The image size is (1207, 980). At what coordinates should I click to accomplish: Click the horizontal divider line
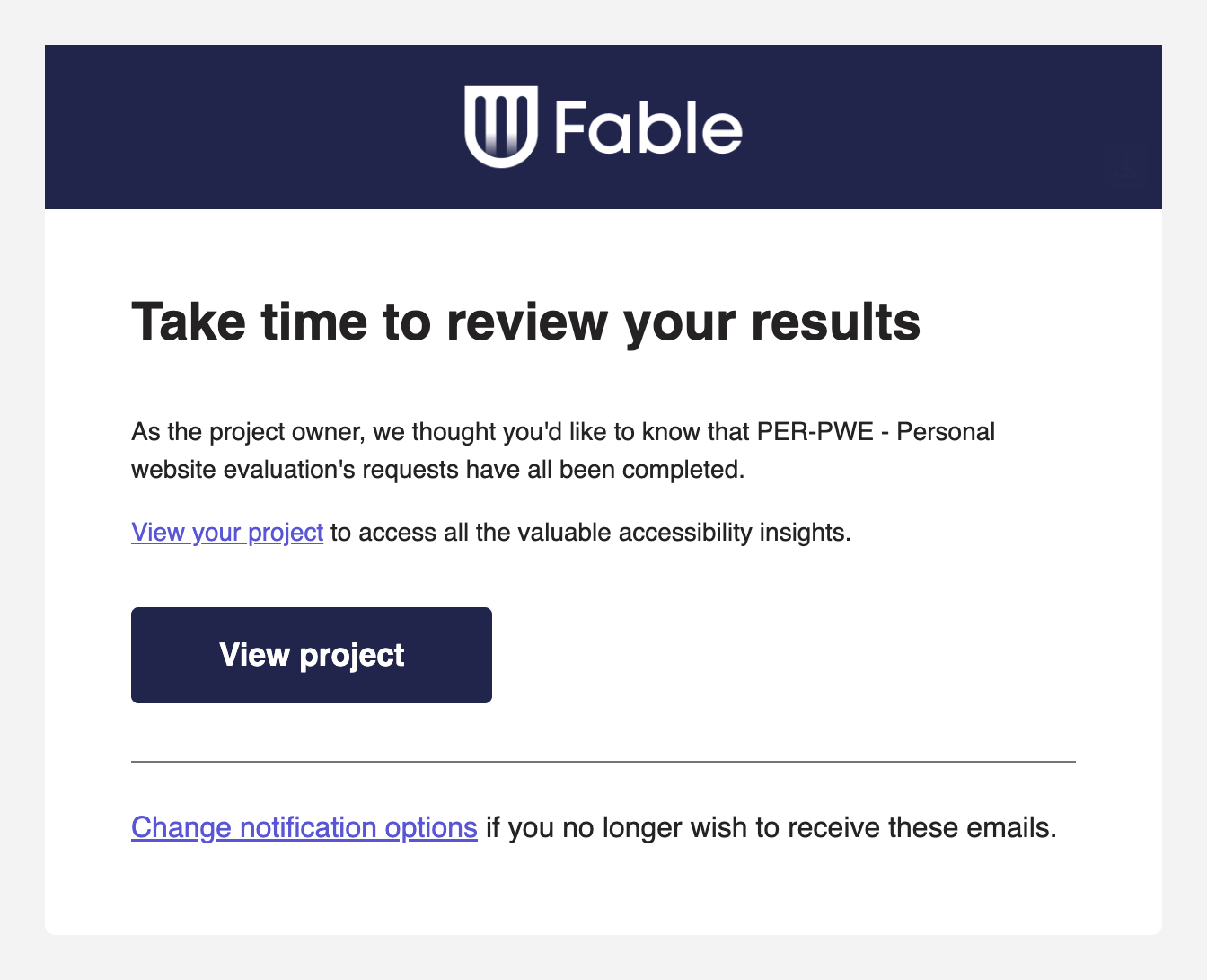coord(603,761)
